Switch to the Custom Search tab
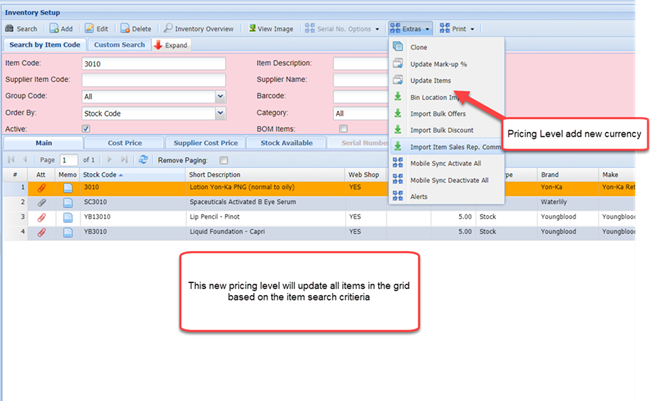Screen dimensions: 650x401 coord(119,45)
